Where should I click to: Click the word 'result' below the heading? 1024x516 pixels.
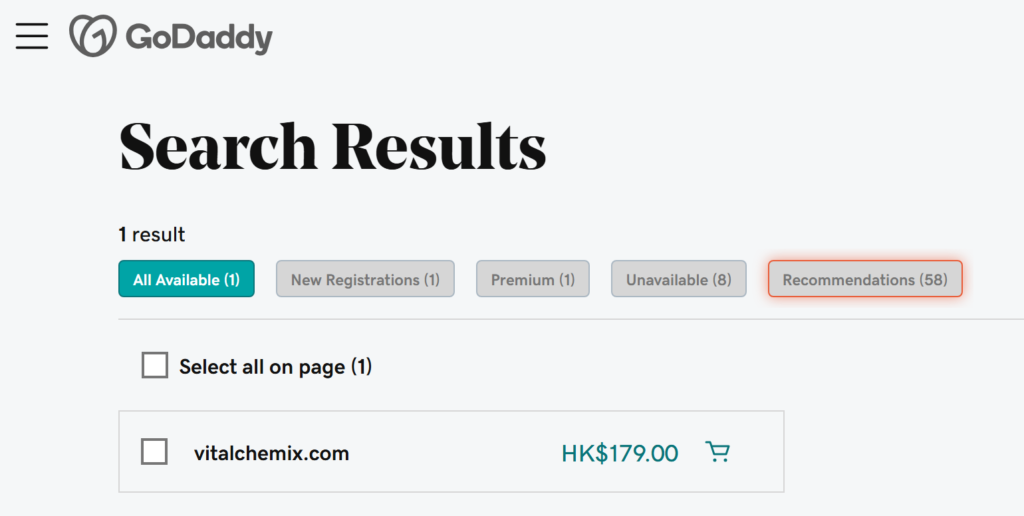point(159,235)
